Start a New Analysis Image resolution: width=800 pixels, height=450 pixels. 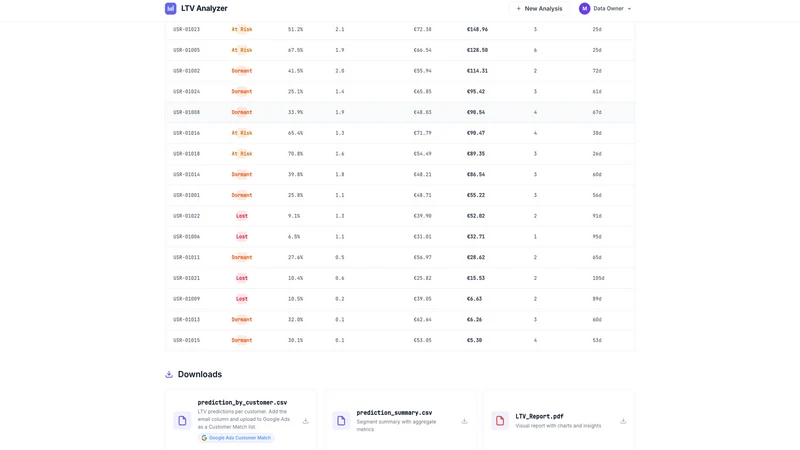pos(539,9)
